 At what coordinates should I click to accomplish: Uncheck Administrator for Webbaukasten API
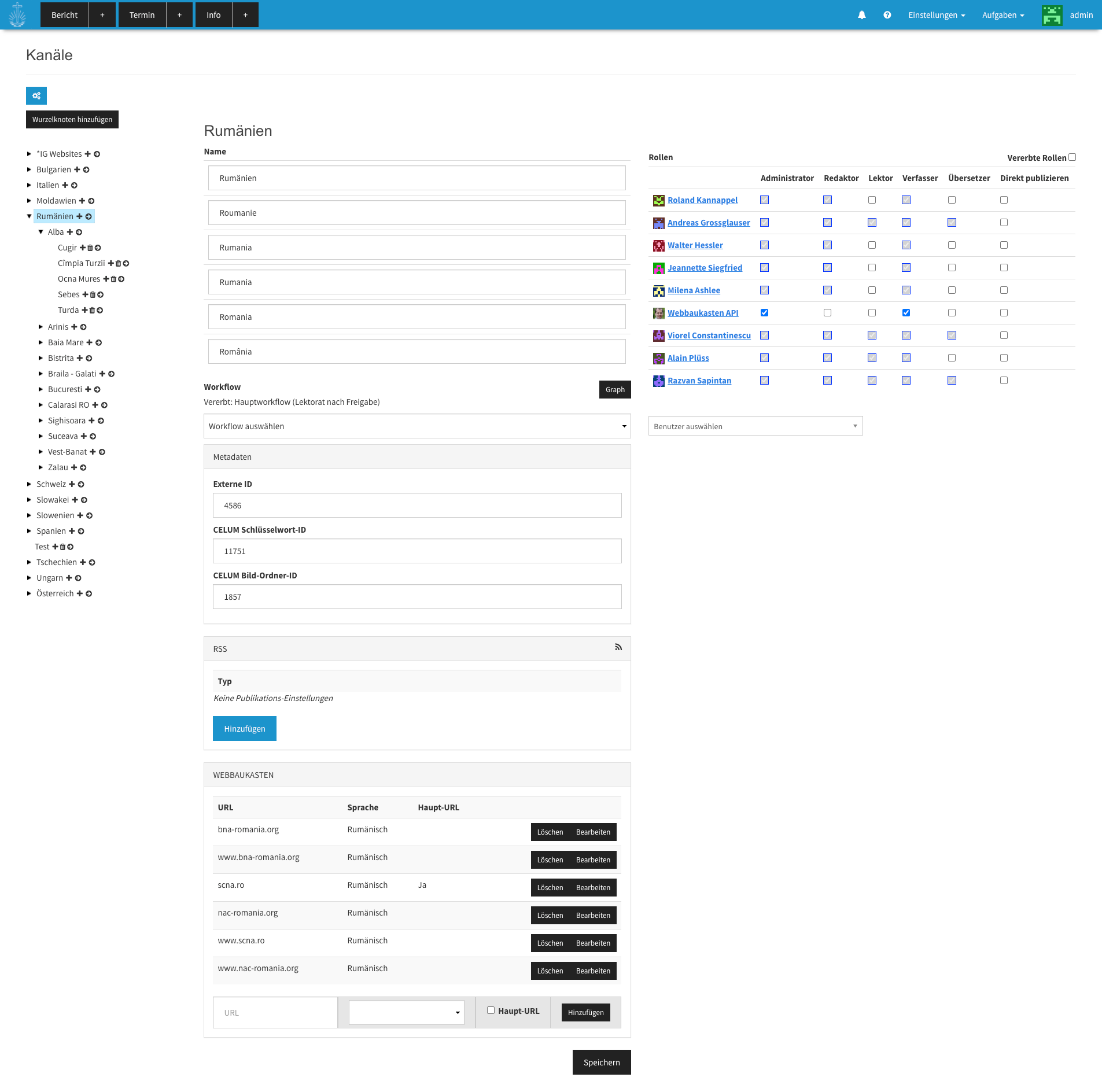(764, 312)
